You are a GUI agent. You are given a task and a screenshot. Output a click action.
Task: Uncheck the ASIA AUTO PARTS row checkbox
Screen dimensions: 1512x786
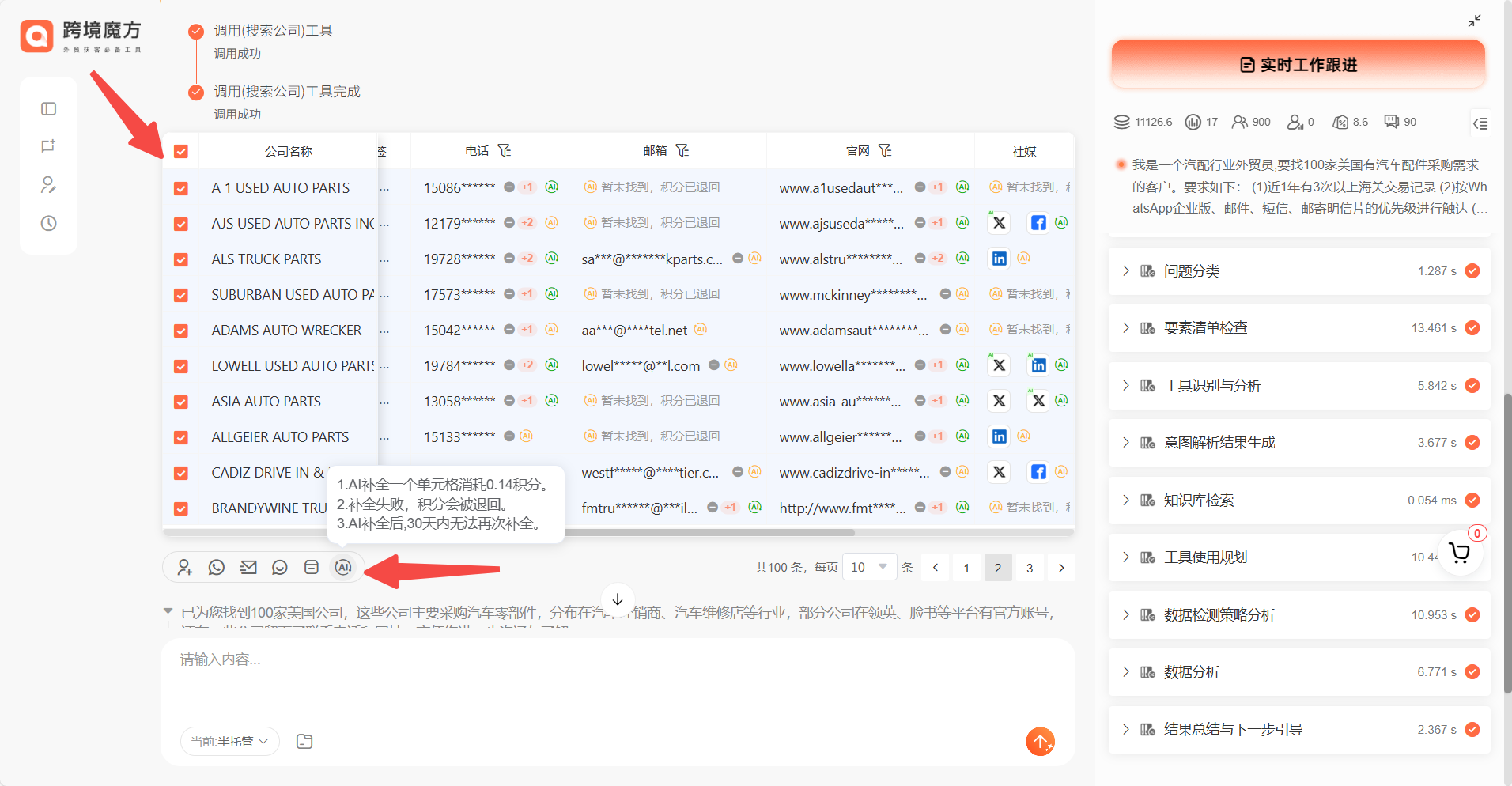click(x=181, y=402)
